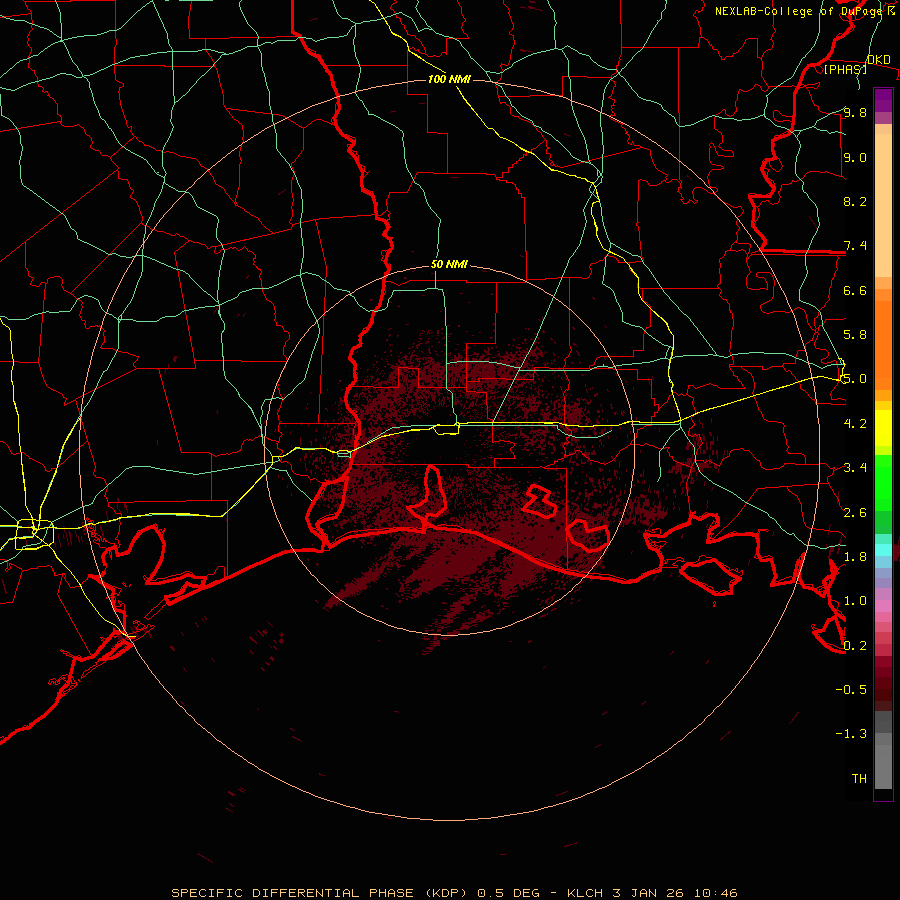
Task: Click the [PHAS] label above the color scale
Action: 845,69
